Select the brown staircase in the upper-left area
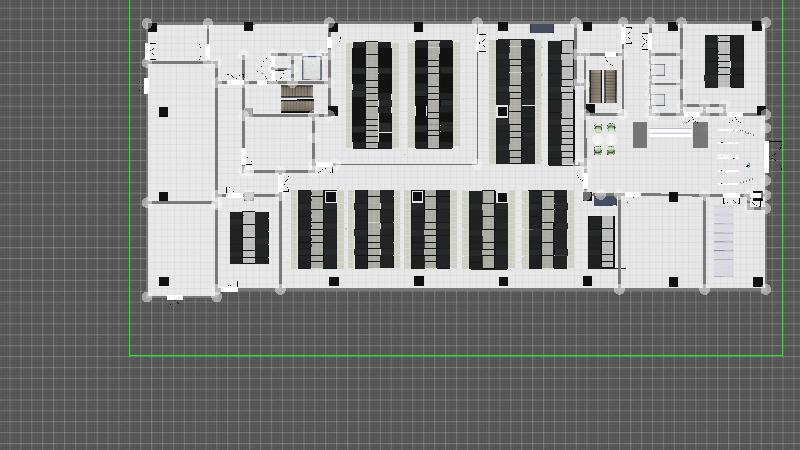 point(297,98)
